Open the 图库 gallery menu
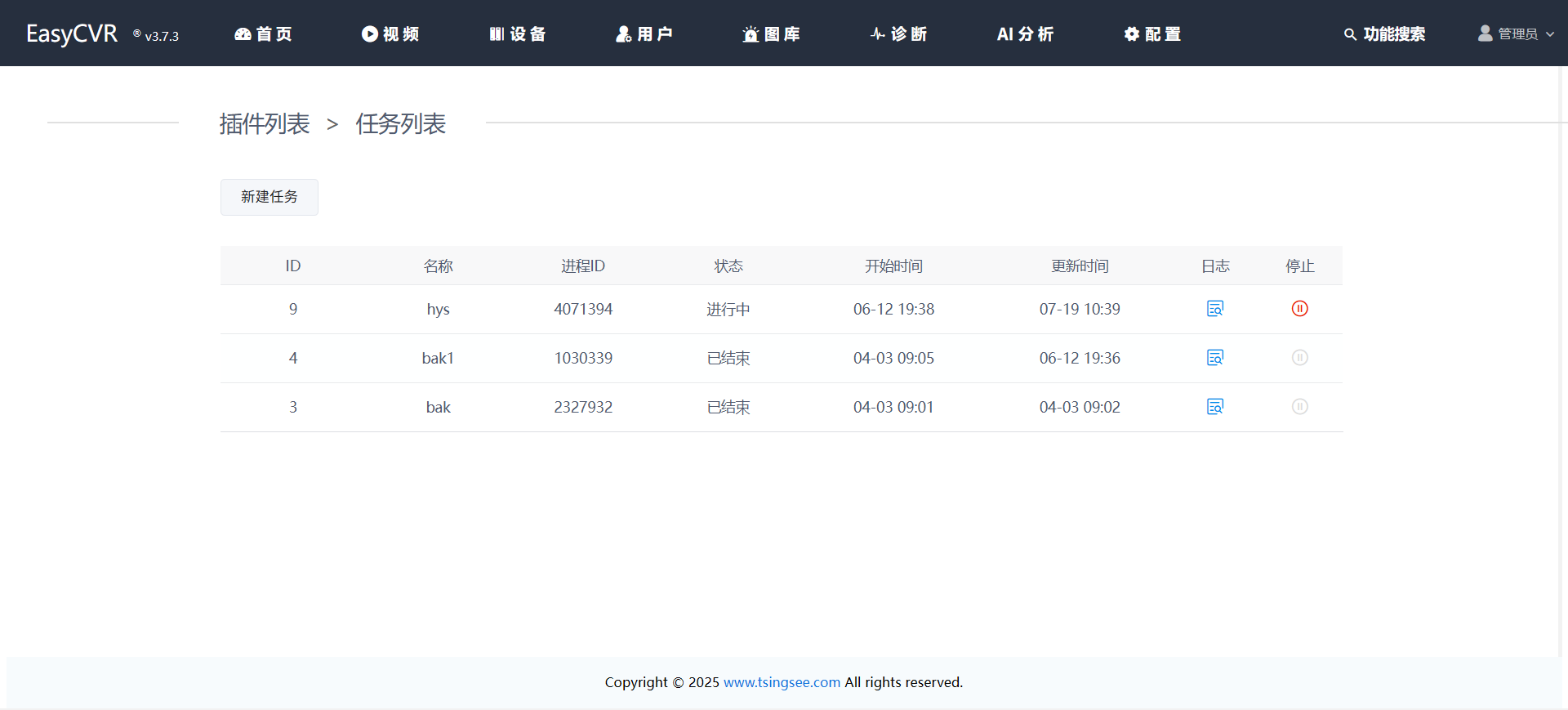Screen dimensions: 1568x710 (x=771, y=34)
